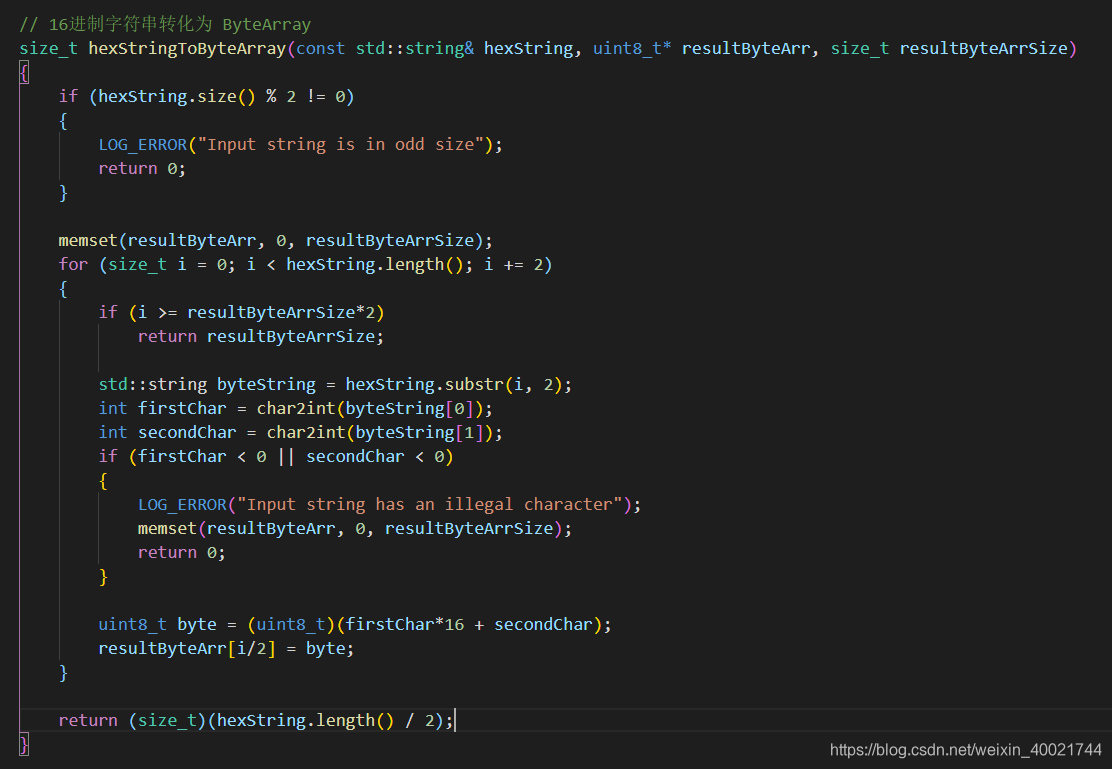1112x769 pixels.
Task: Click the final return (size_t) statement
Action: (x=255, y=721)
